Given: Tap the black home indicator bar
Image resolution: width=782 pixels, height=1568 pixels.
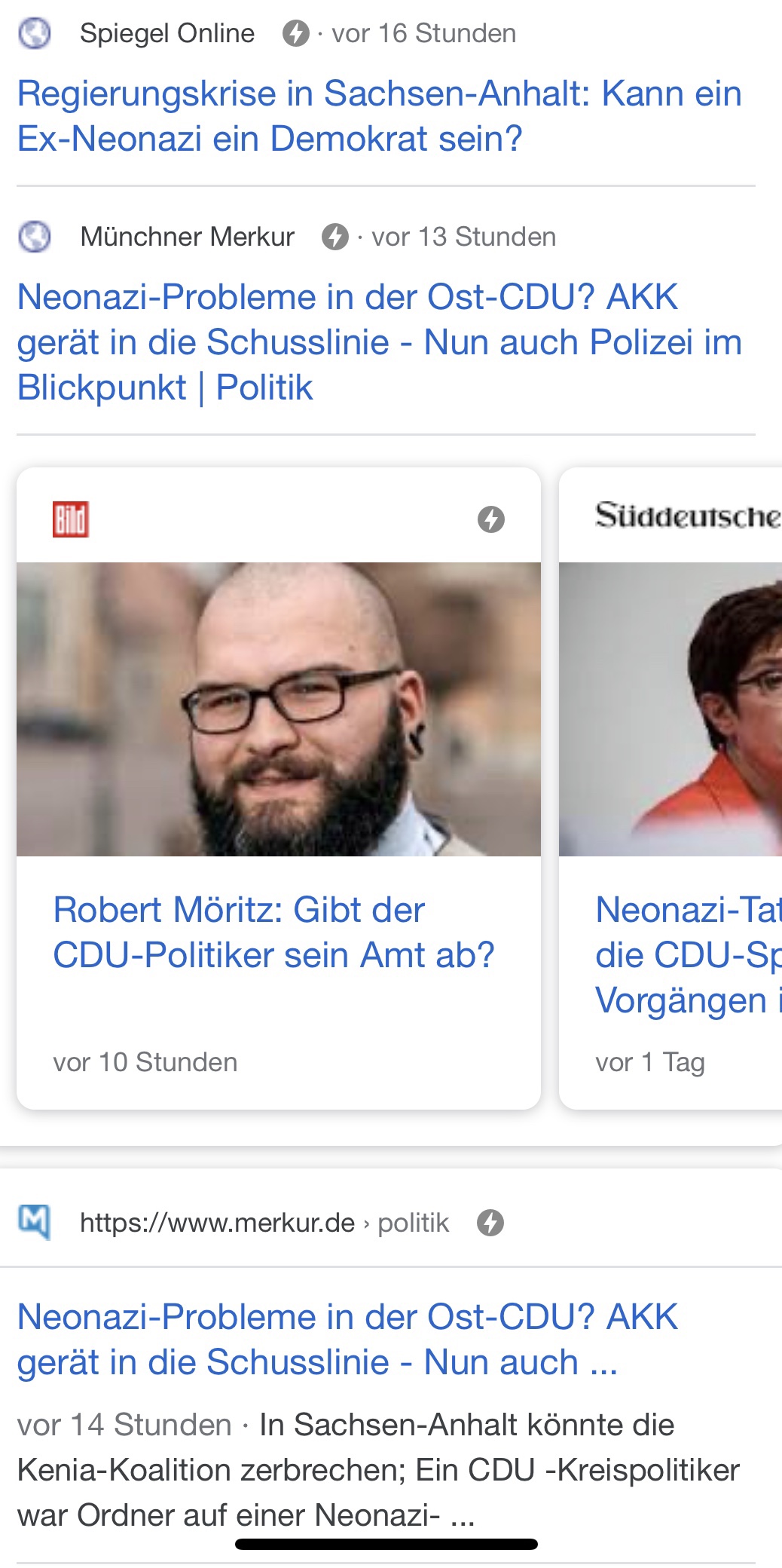Looking at the screenshot, I should point(386,1544).
